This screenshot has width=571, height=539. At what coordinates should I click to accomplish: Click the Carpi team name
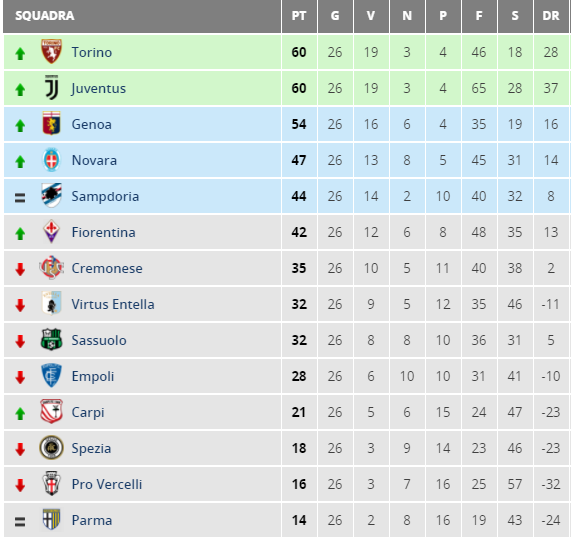(x=88, y=412)
